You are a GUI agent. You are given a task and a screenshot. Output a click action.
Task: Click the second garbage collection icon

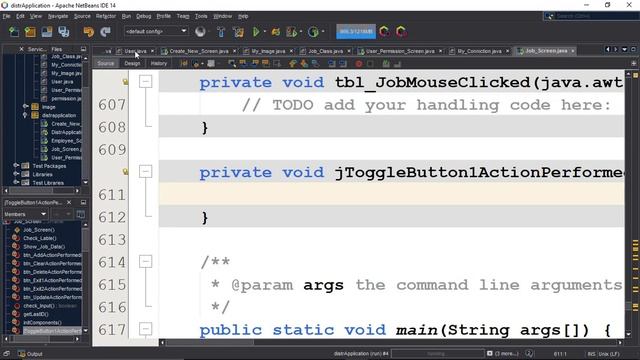[x=401, y=31]
